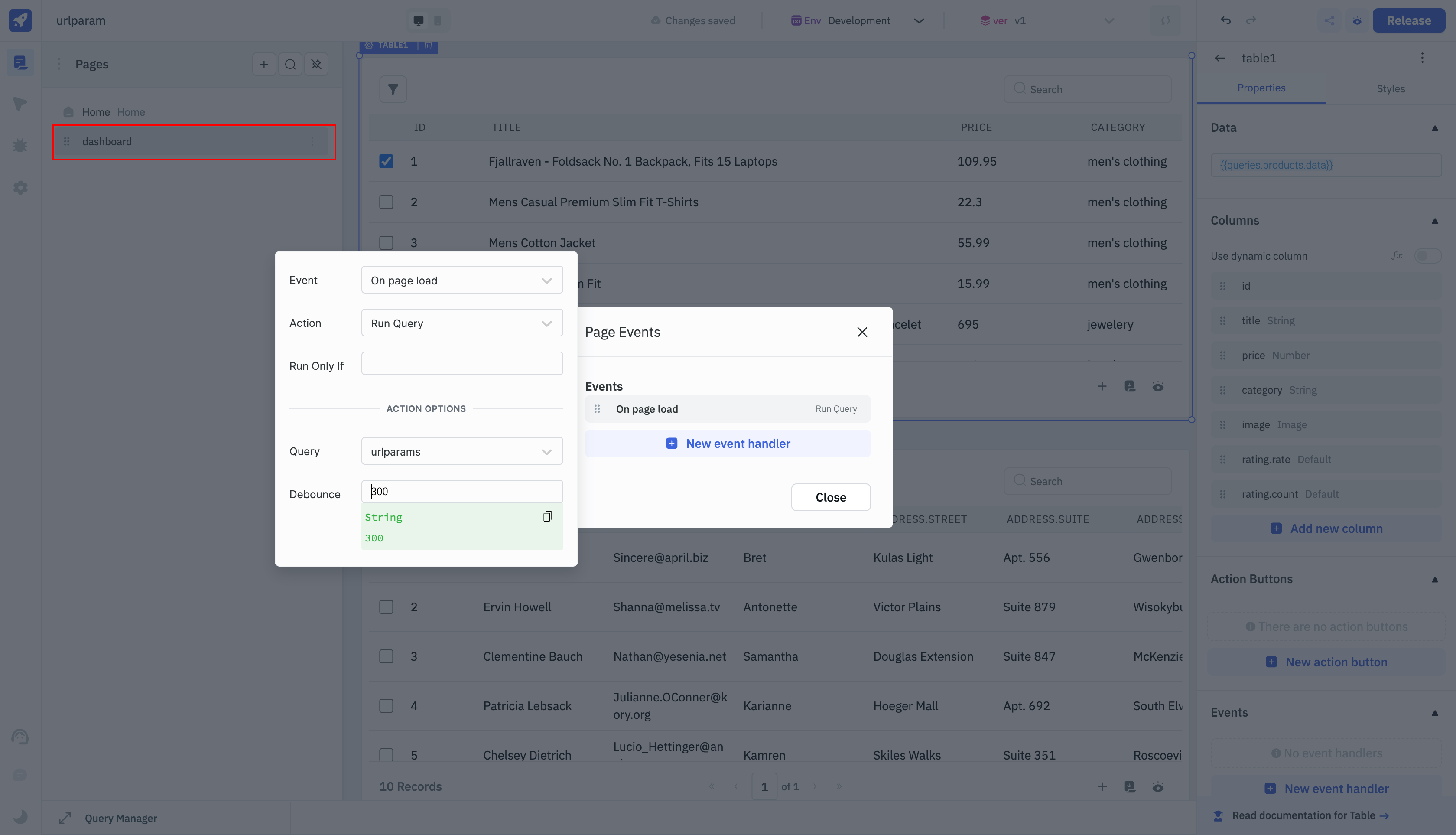1456x835 pixels.
Task: Click the add page plus icon
Action: (264, 64)
